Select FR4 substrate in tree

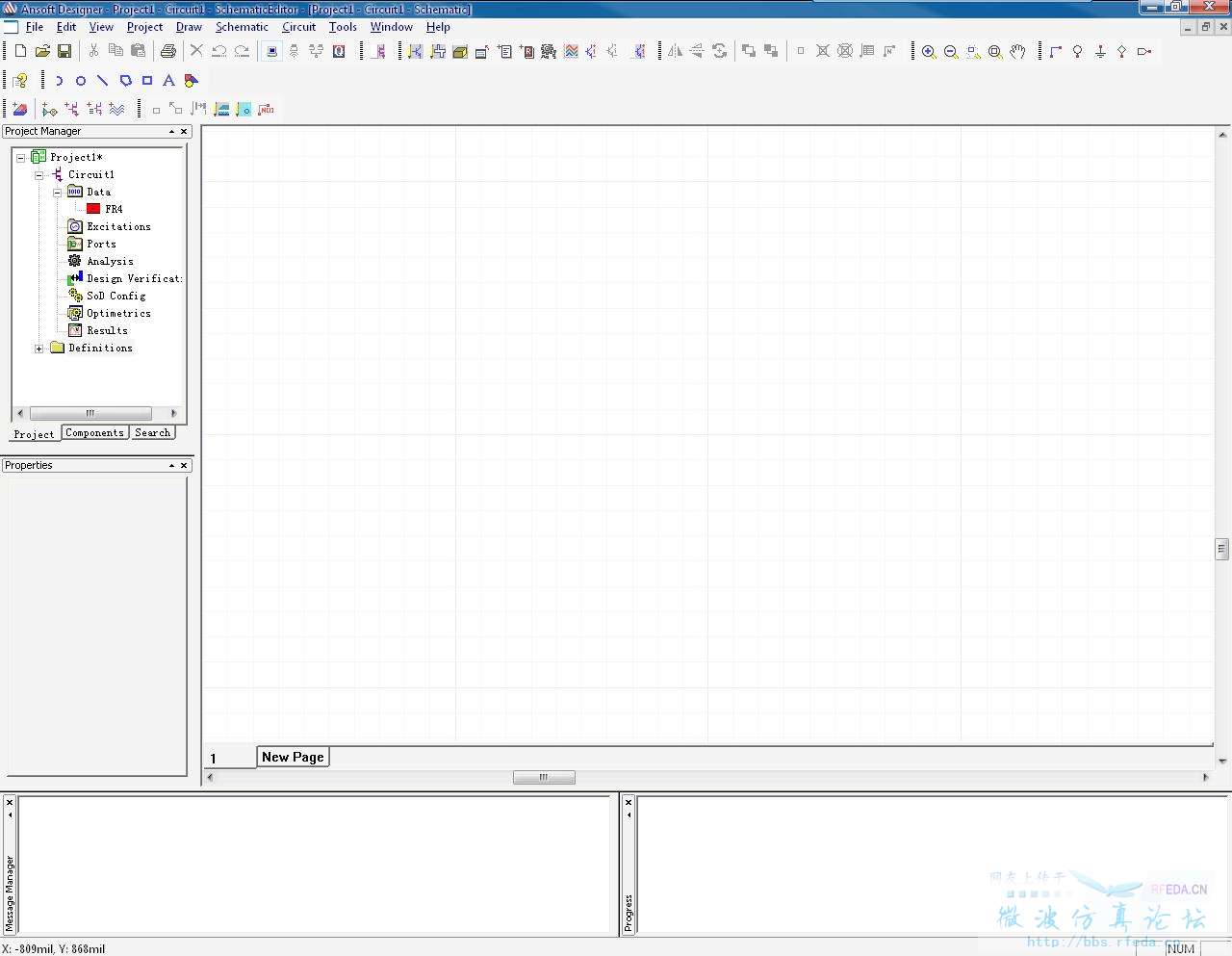tap(114, 209)
